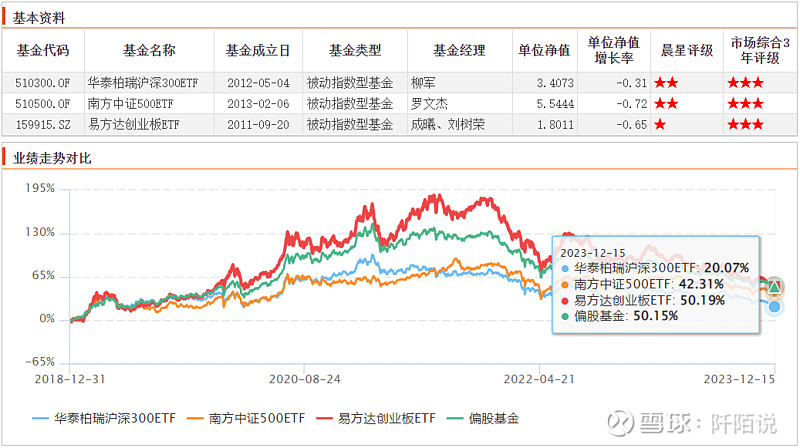The image size is (800, 448).
Task: Click growth rate -0.65
Action: click(632, 125)
